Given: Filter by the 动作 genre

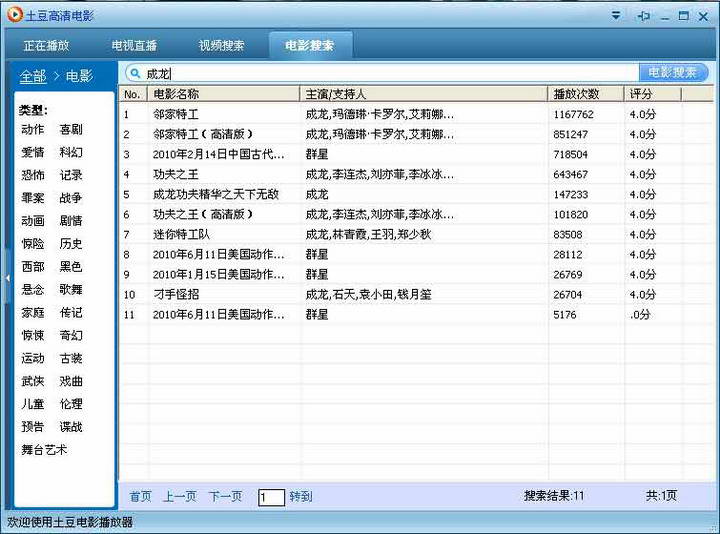Looking at the screenshot, I should (x=33, y=129).
